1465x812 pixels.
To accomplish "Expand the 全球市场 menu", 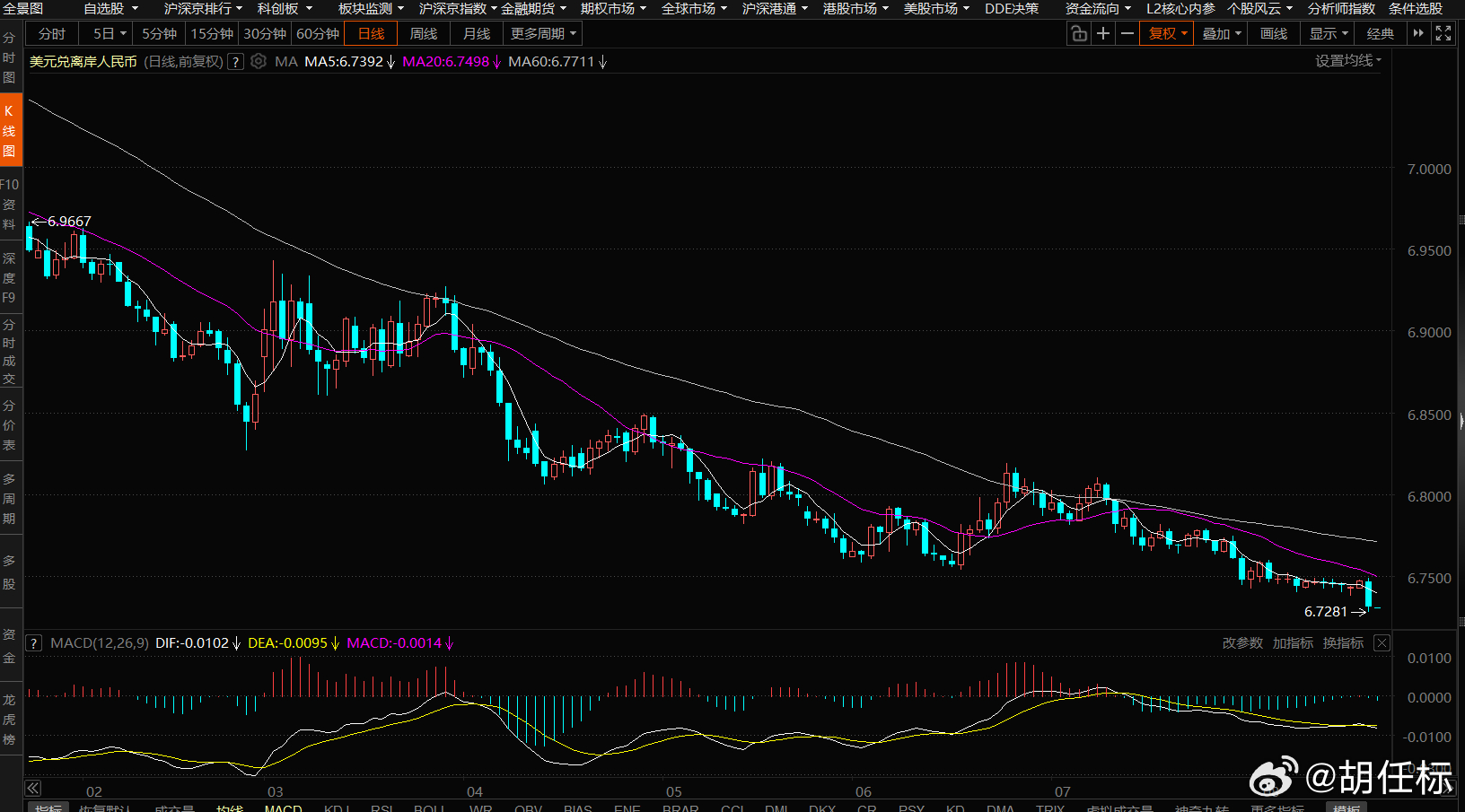I will [x=694, y=9].
